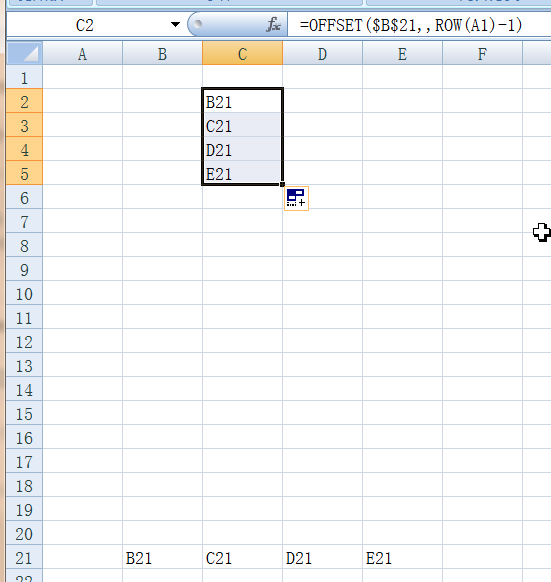
Task: Click cell D21 containing D21
Action: [322, 557]
